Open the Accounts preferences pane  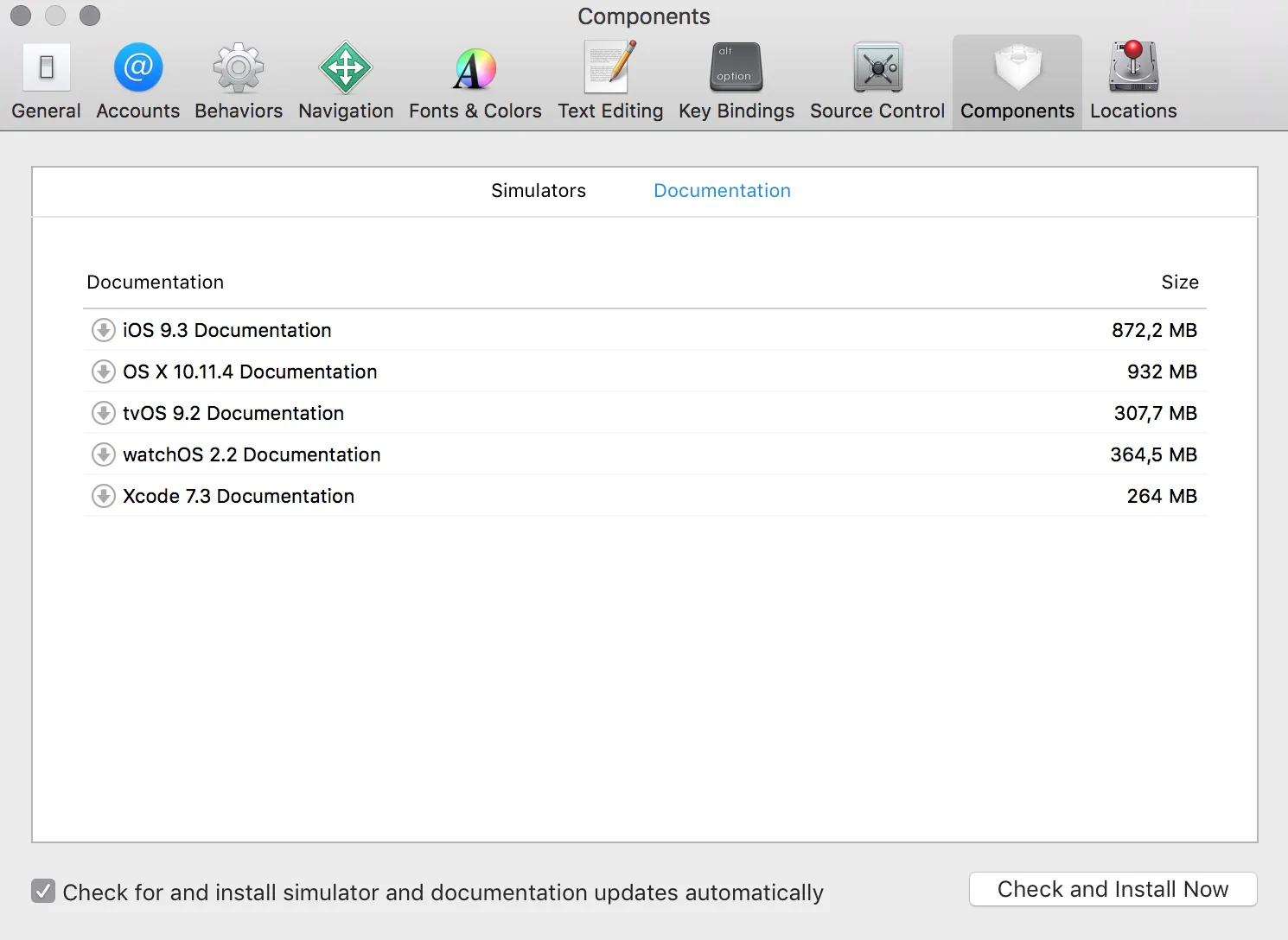click(x=138, y=82)
